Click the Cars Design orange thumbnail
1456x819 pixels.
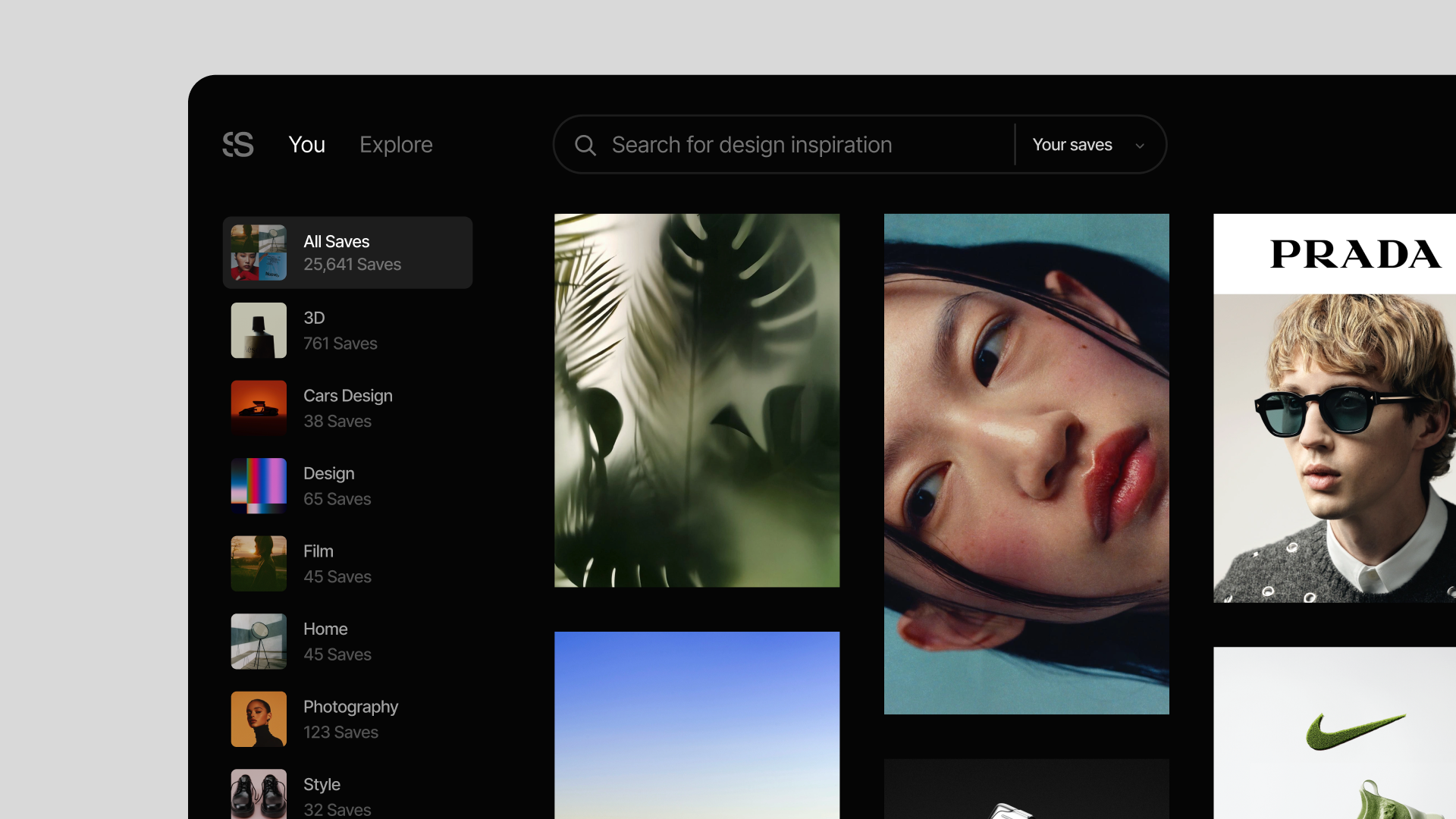(259, 408)
